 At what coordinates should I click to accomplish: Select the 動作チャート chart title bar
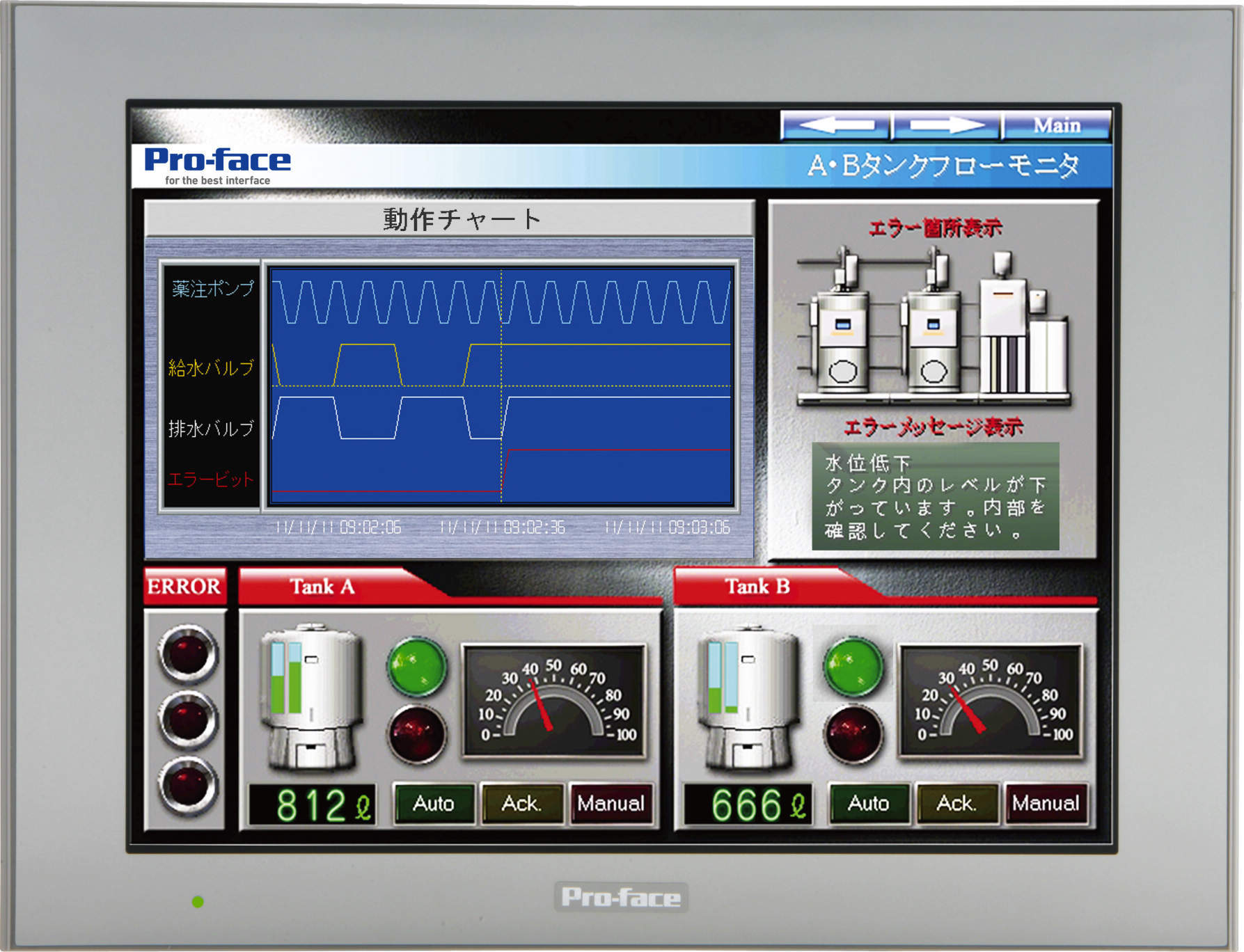456,218
